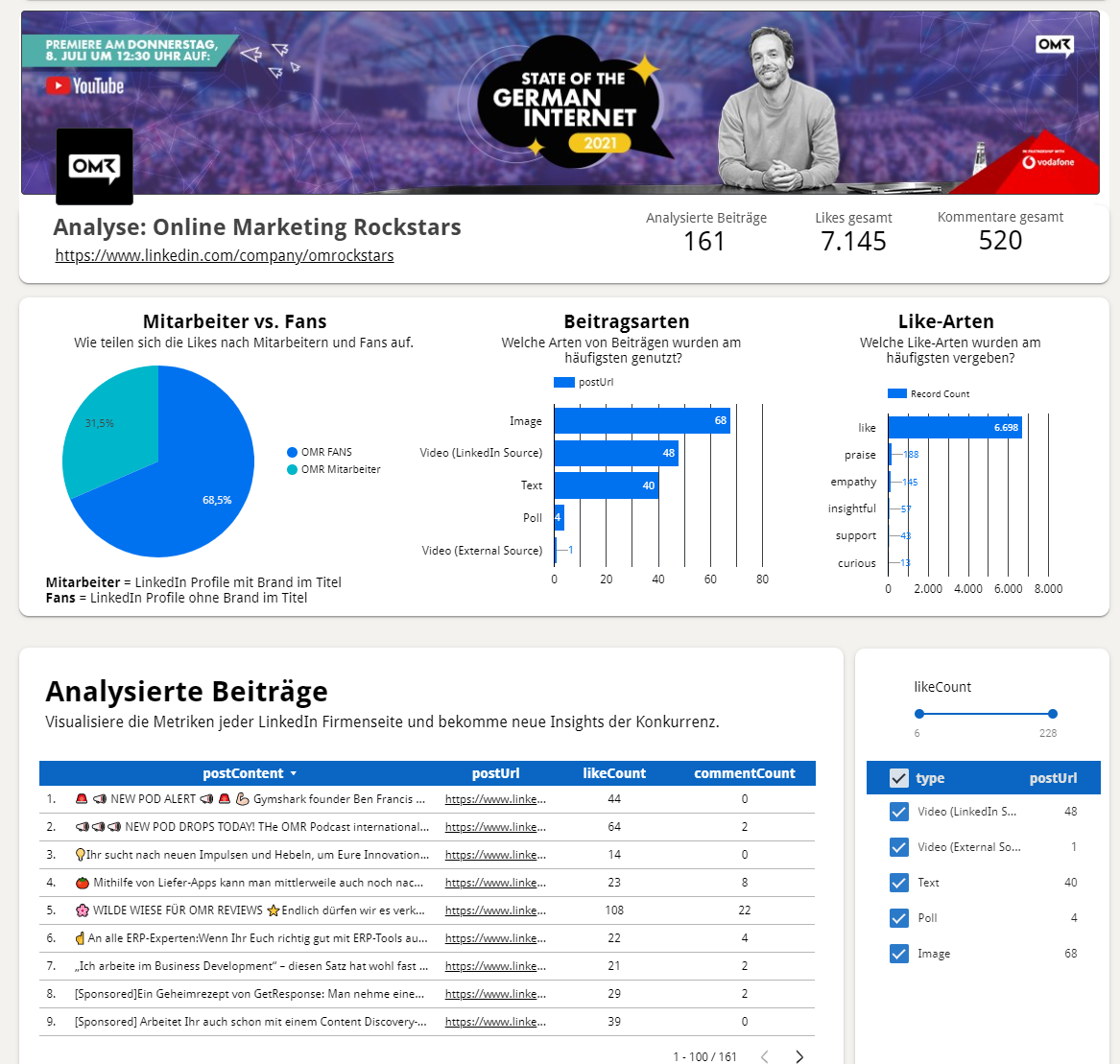The height and width of the screenshot is (1064, 1120).
Task: Uncheck the Video (LinkedIn Source) filter
Action: [898, 812]
